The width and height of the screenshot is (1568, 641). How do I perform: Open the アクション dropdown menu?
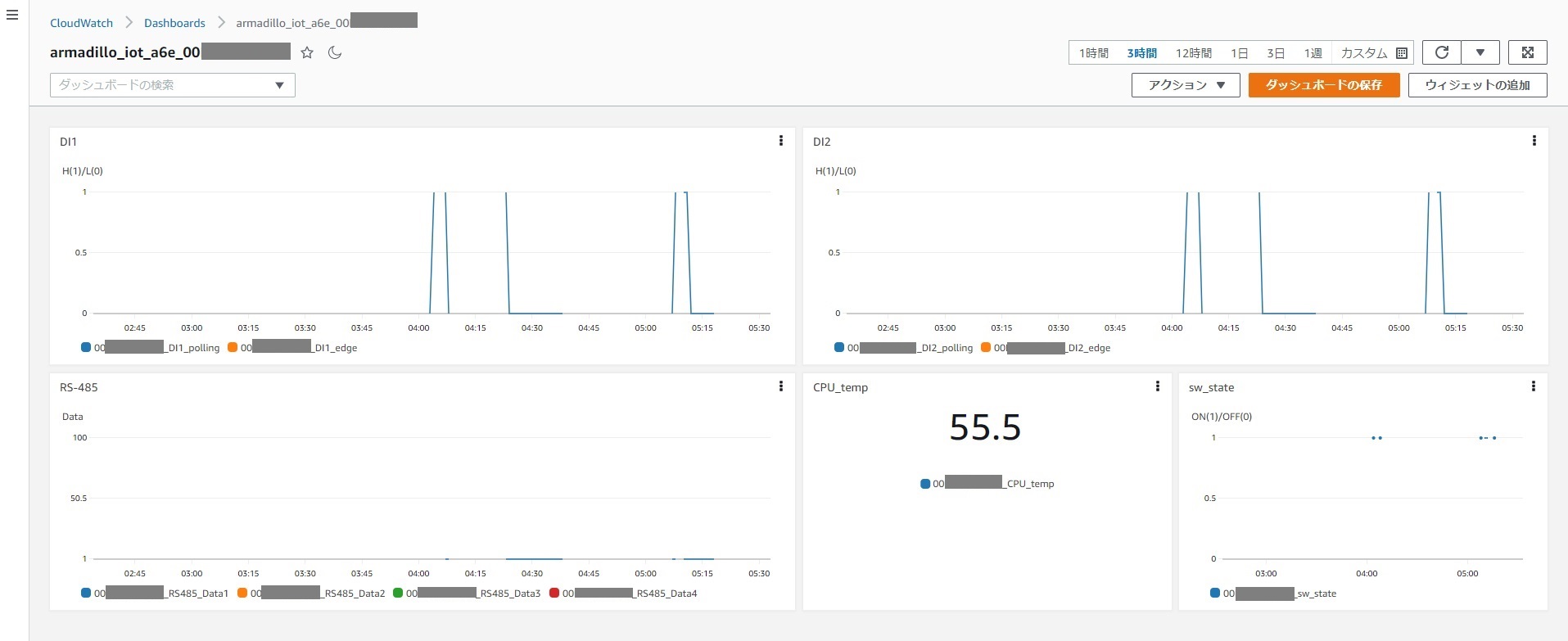tap(1186, 85)
